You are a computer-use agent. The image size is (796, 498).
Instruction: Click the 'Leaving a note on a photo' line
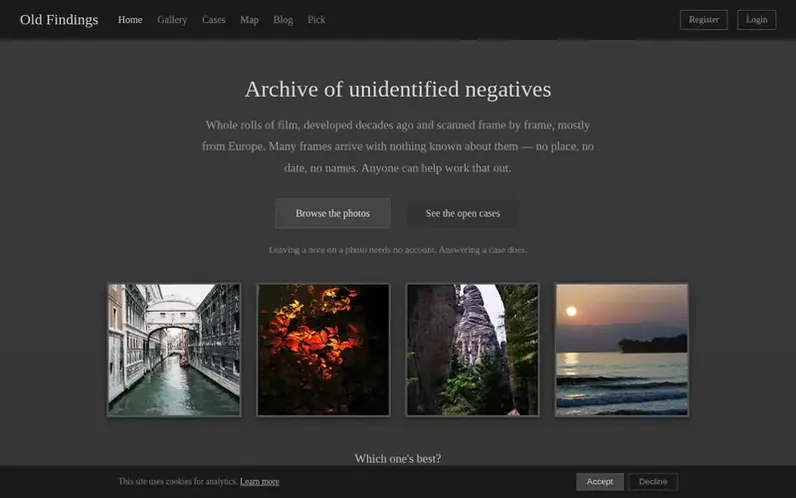click(398, 250)
